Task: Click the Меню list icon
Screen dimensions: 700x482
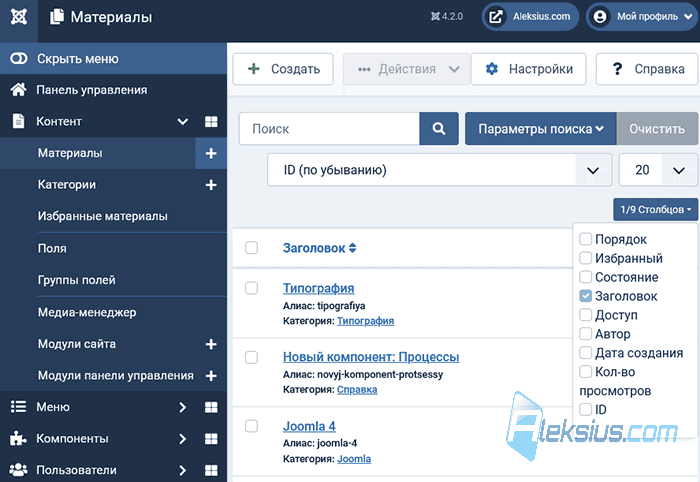Action: click(18, 407)
